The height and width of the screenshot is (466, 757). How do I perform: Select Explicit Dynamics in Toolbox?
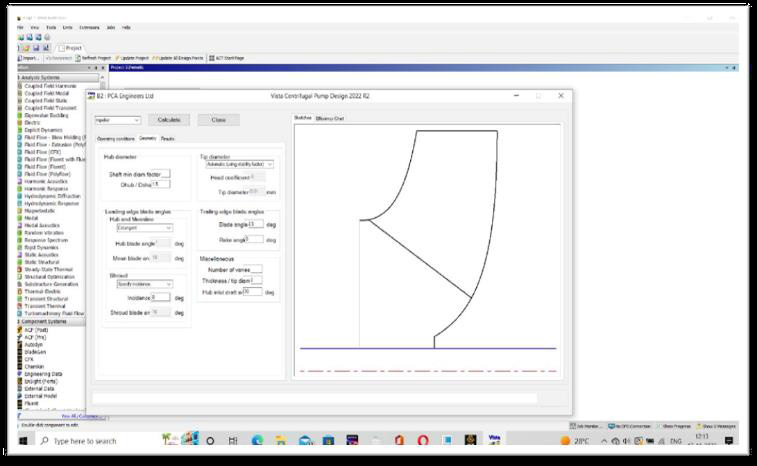[43, 130]
